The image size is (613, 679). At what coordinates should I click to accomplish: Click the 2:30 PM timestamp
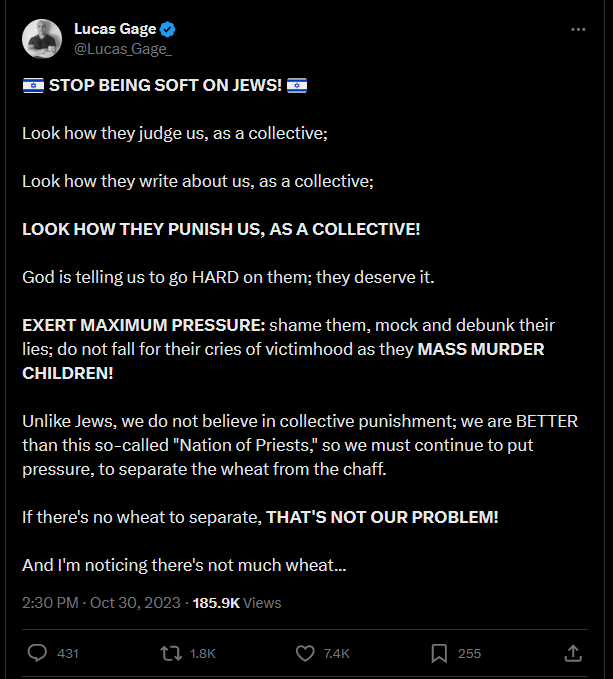pos(50,603)
